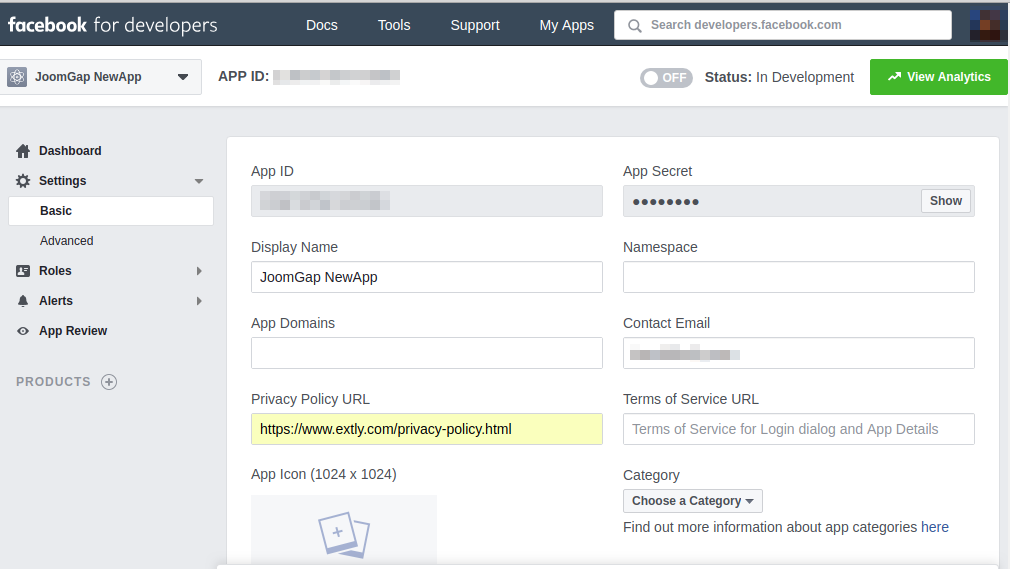Screen dimensions: 1010x569
Task: Click the Status: In Development text
Action: point(779,77)
